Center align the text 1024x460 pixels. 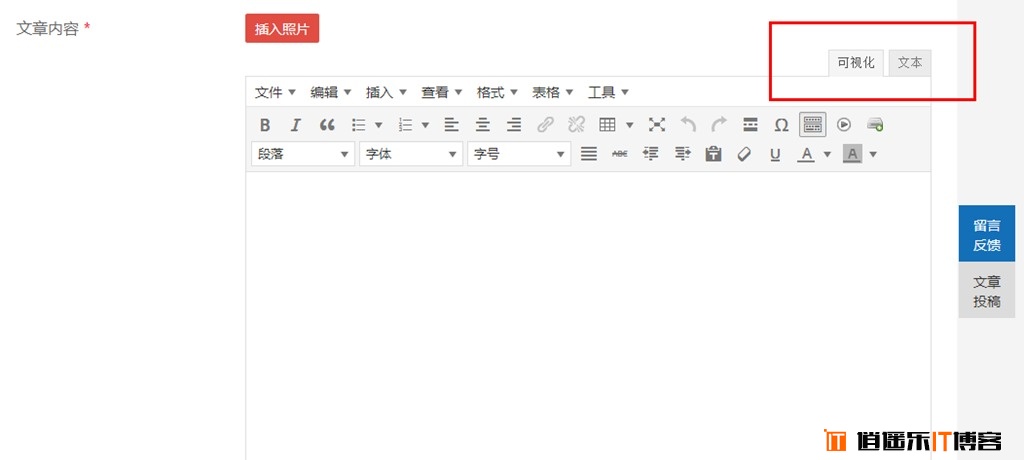(x=482, y=125)
